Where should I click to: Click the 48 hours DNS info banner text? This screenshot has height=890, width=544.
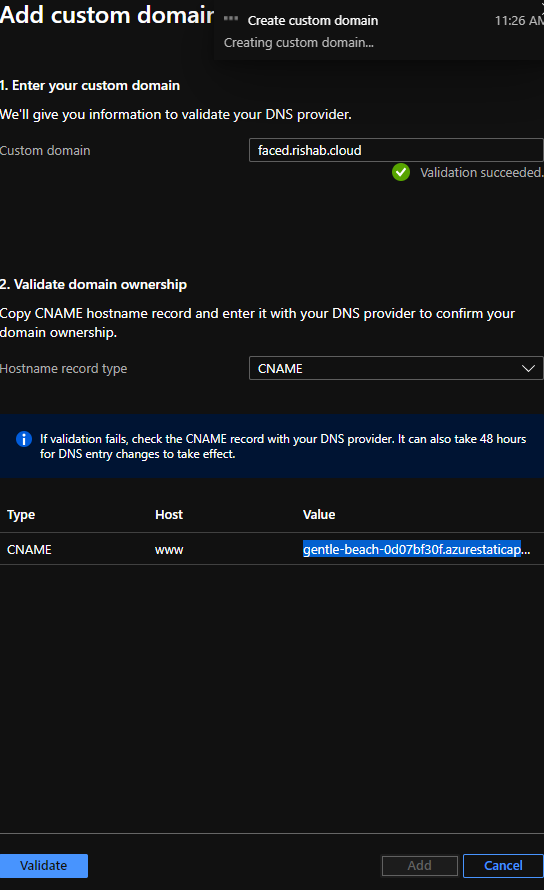(283, 446)
